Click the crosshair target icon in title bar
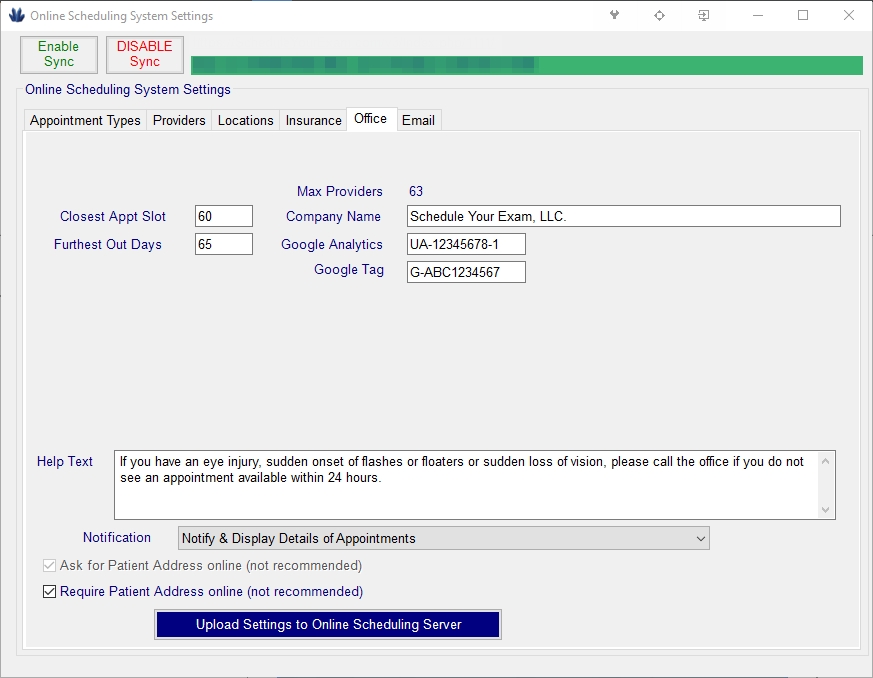 (659, 16)
